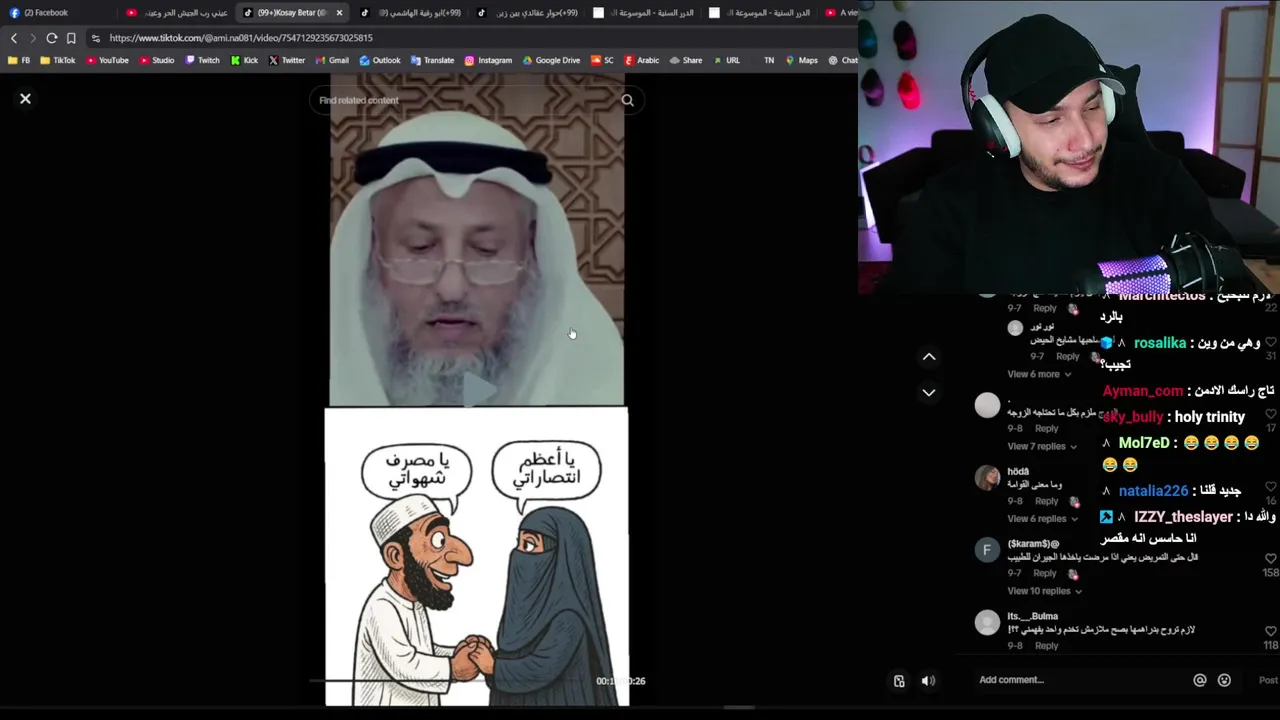The image size is (1280, 720).
Task: Open the emoji picker in comment box
Action: 1224,680
